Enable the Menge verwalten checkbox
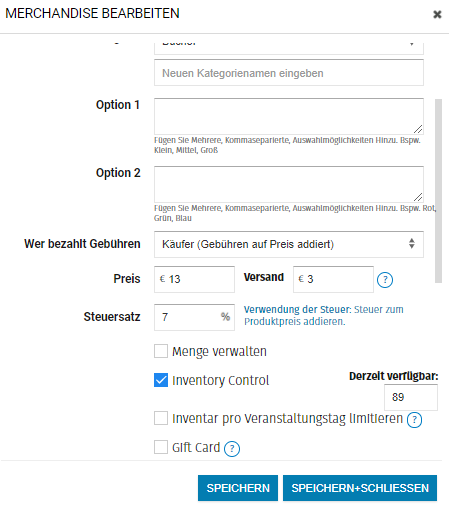449x512 pixels. (x=161, y=351)
